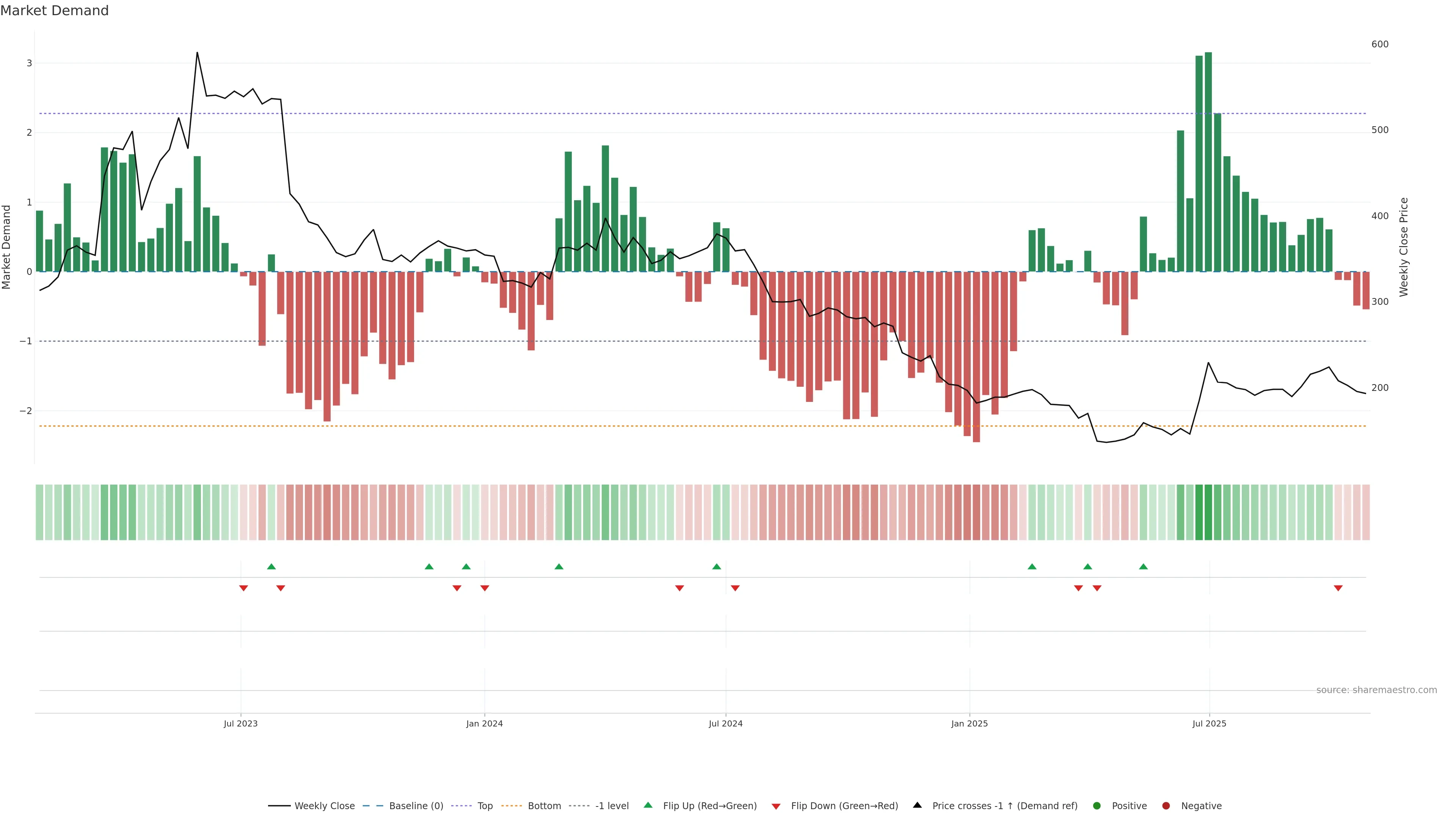1456x819 pixels.
Task: Click the Market Demand chart title
Action: (x=54, y=11)
